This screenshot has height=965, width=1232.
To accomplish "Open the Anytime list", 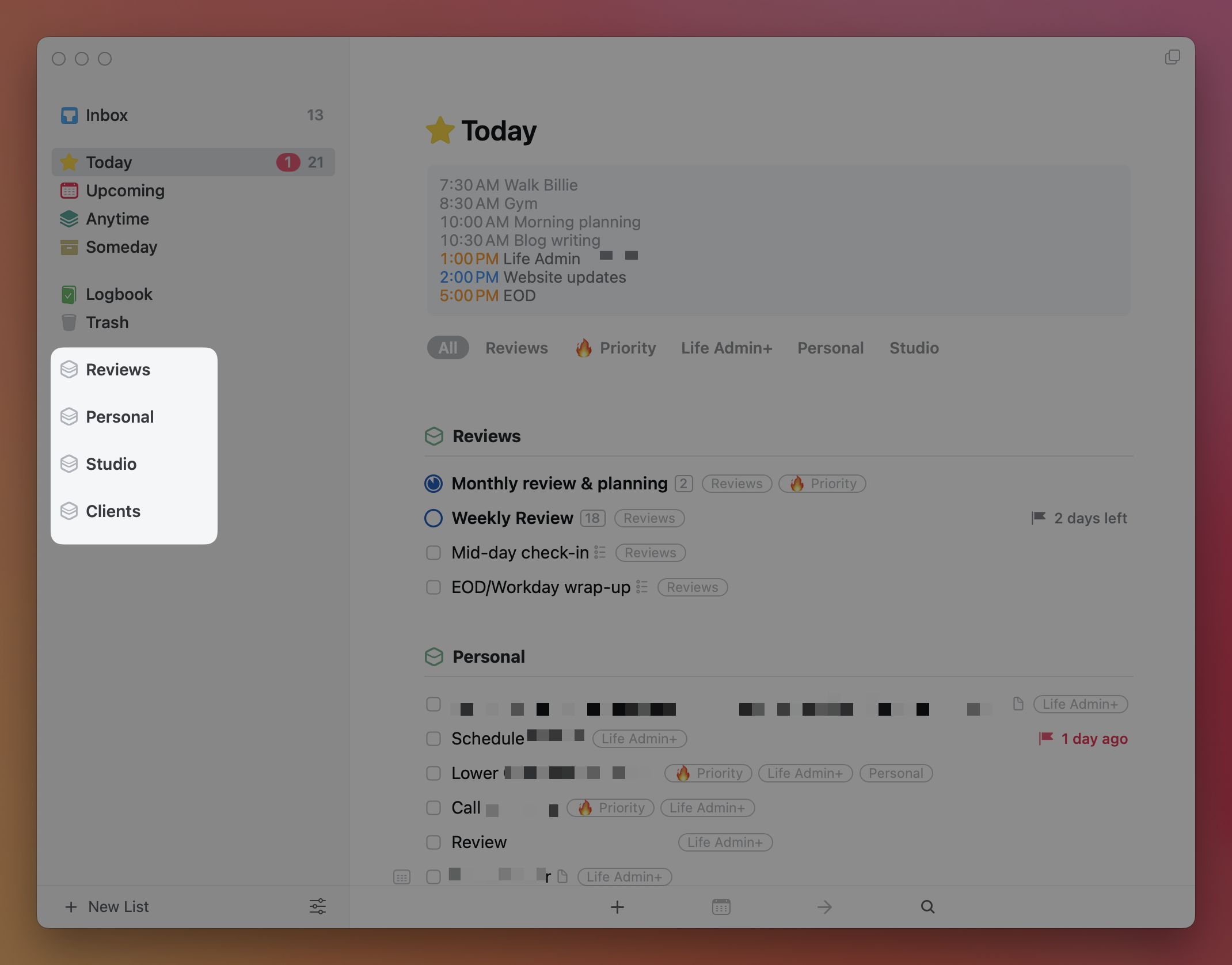I will pos(117,219).
